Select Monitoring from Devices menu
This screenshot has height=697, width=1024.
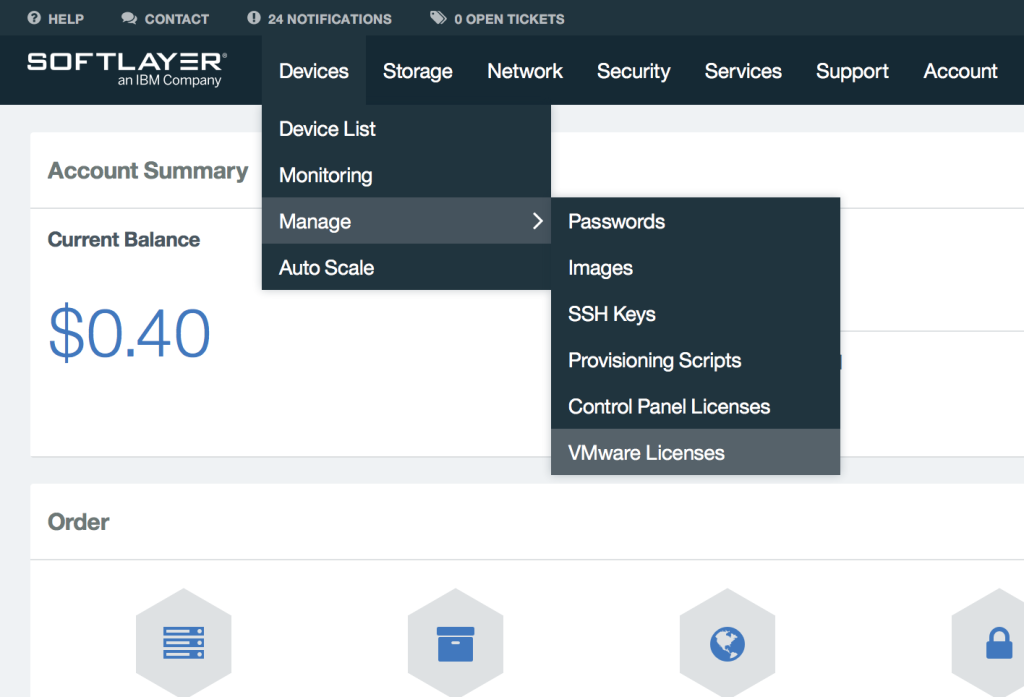click(406, 175)
